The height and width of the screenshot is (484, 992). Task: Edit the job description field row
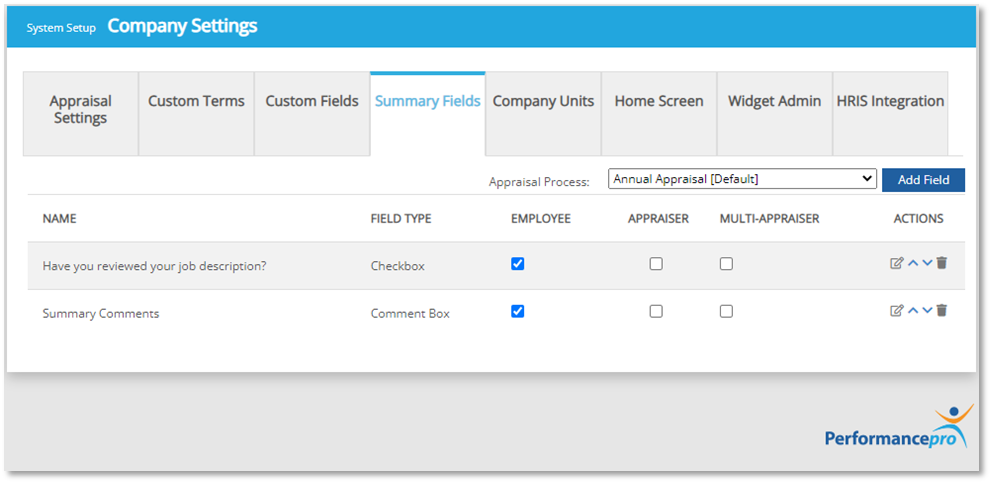point(897,264)
